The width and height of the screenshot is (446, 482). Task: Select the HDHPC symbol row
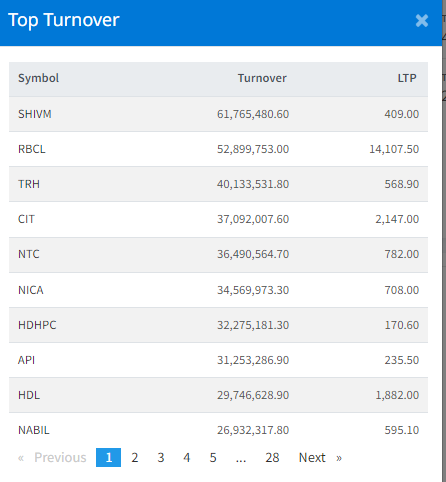[x=218, y=325]
